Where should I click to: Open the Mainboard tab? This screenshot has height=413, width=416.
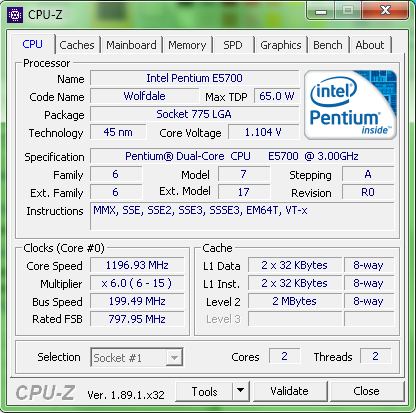pyautogui.click(x=131, y=45)
